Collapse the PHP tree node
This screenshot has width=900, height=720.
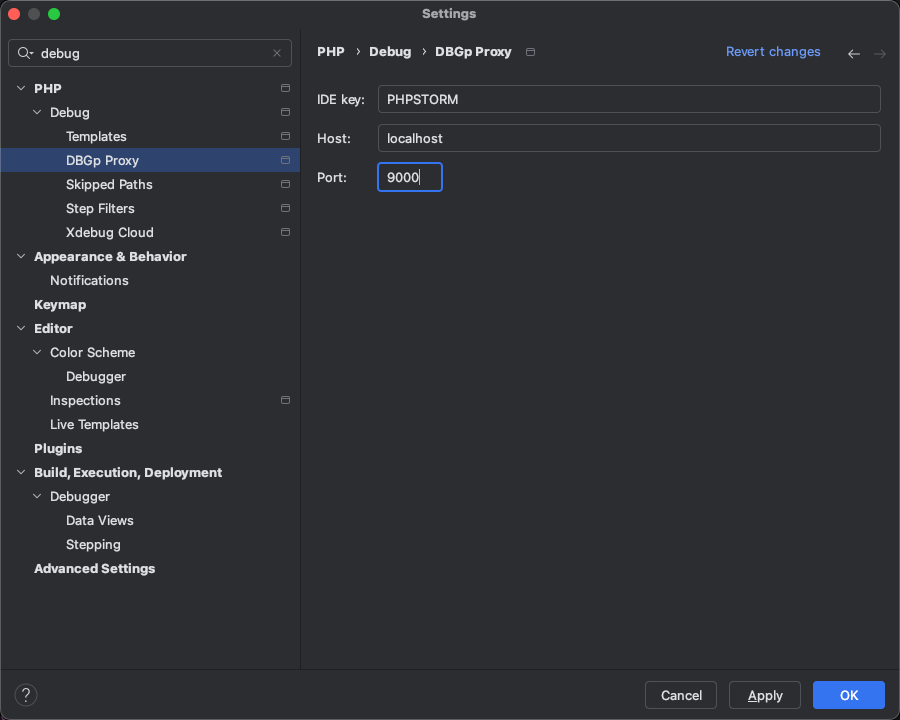(x=21, y=88)
